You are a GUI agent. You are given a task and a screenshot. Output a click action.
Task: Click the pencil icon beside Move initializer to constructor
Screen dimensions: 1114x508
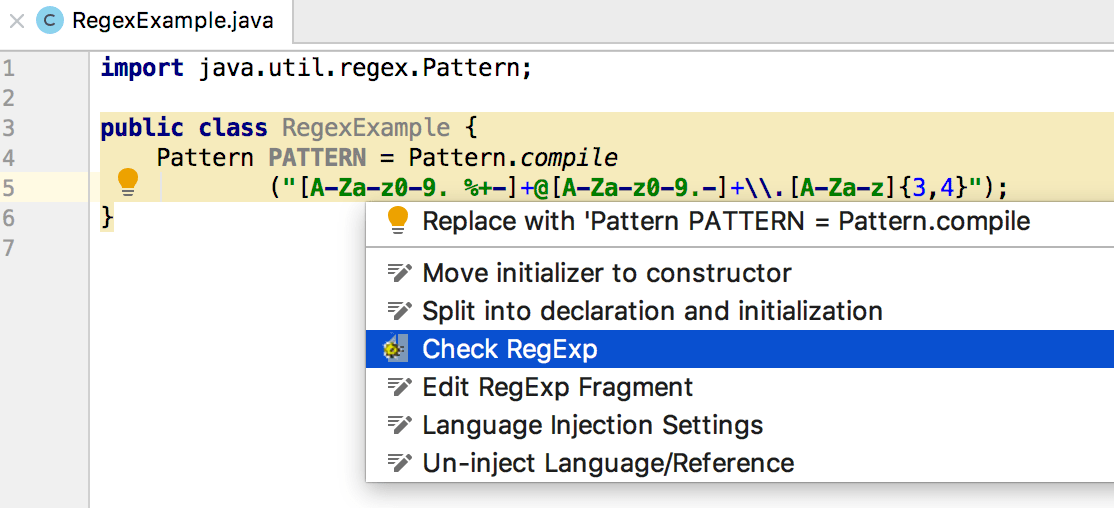pos(399,272)
